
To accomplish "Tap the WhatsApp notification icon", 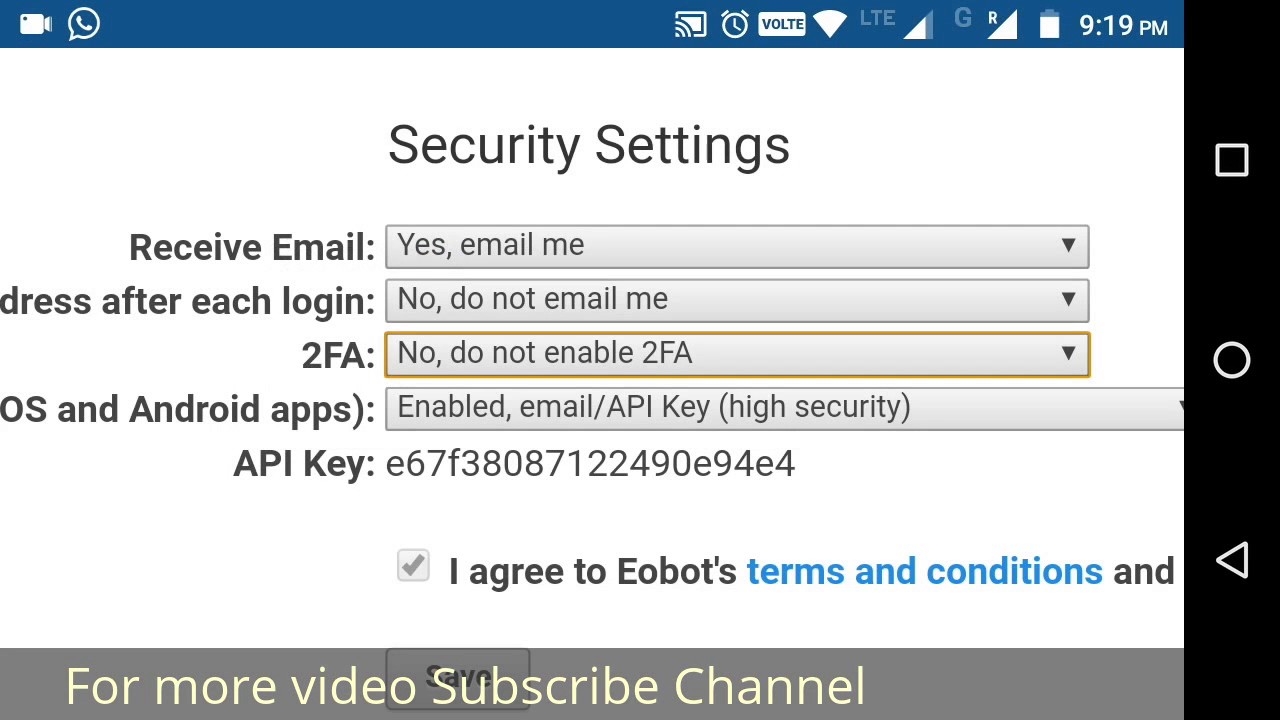I will (x=84, y=24).
